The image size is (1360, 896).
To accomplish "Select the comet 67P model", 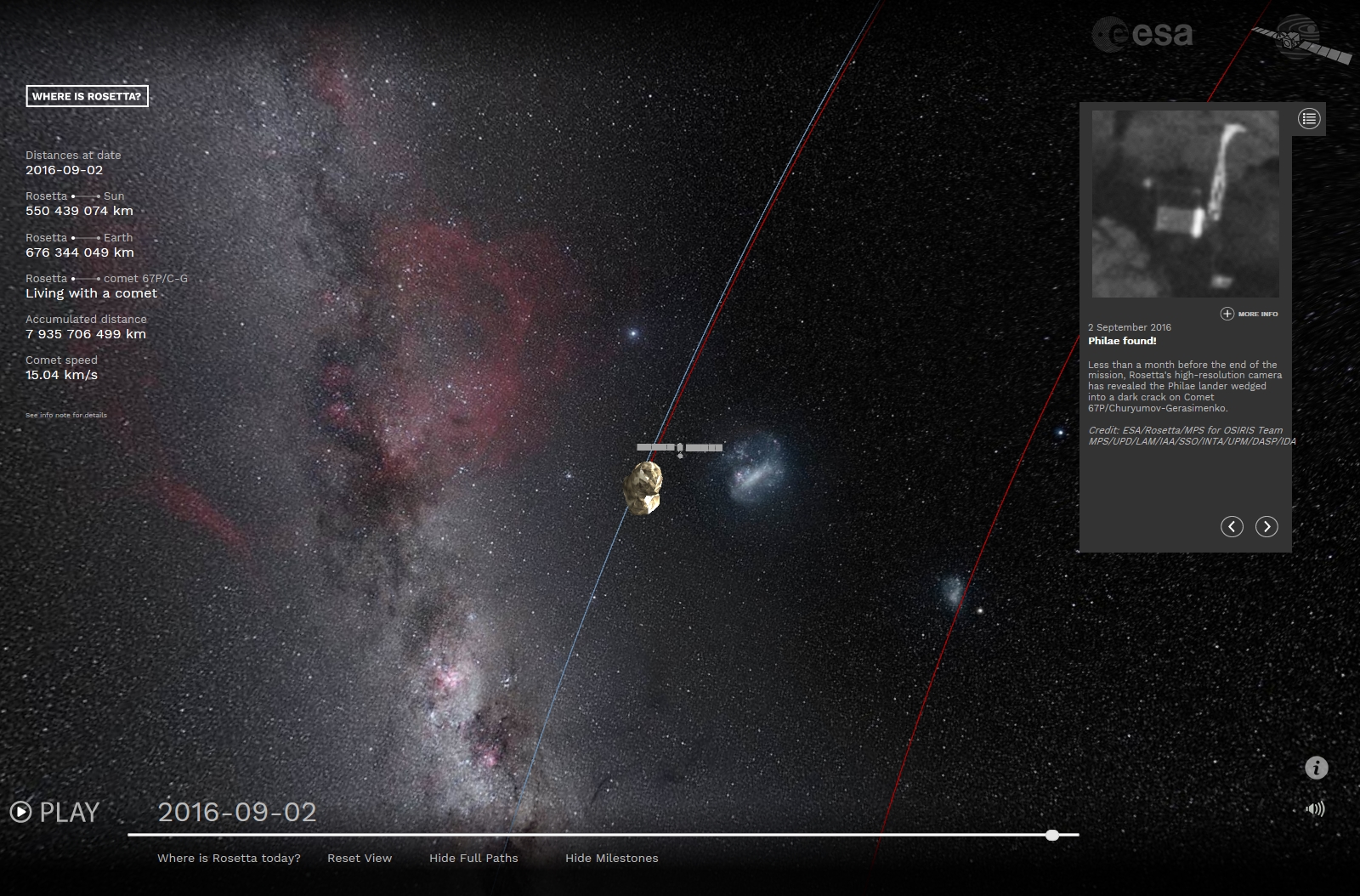I will tap(643, 488).
